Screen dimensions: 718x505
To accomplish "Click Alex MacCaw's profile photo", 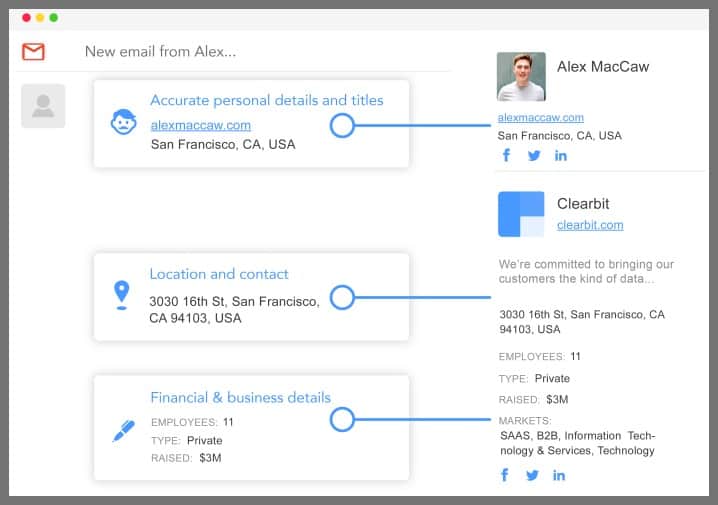I will click(x=521, y=77).
